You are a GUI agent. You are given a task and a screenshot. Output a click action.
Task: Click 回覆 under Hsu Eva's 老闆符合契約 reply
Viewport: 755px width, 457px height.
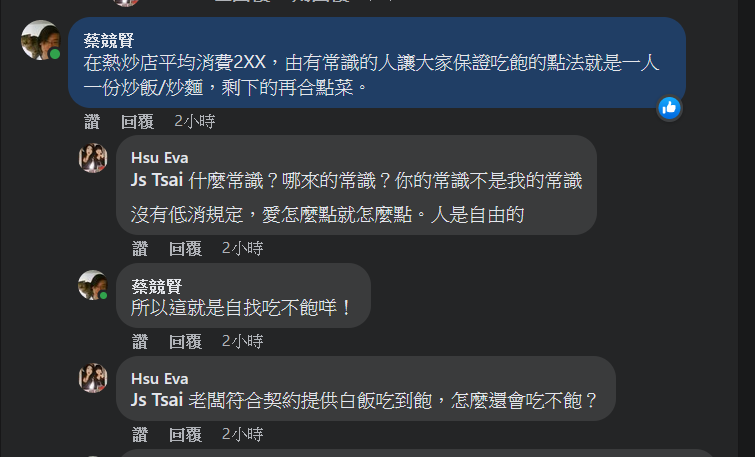pyautogui.click(x=185, y=434)
